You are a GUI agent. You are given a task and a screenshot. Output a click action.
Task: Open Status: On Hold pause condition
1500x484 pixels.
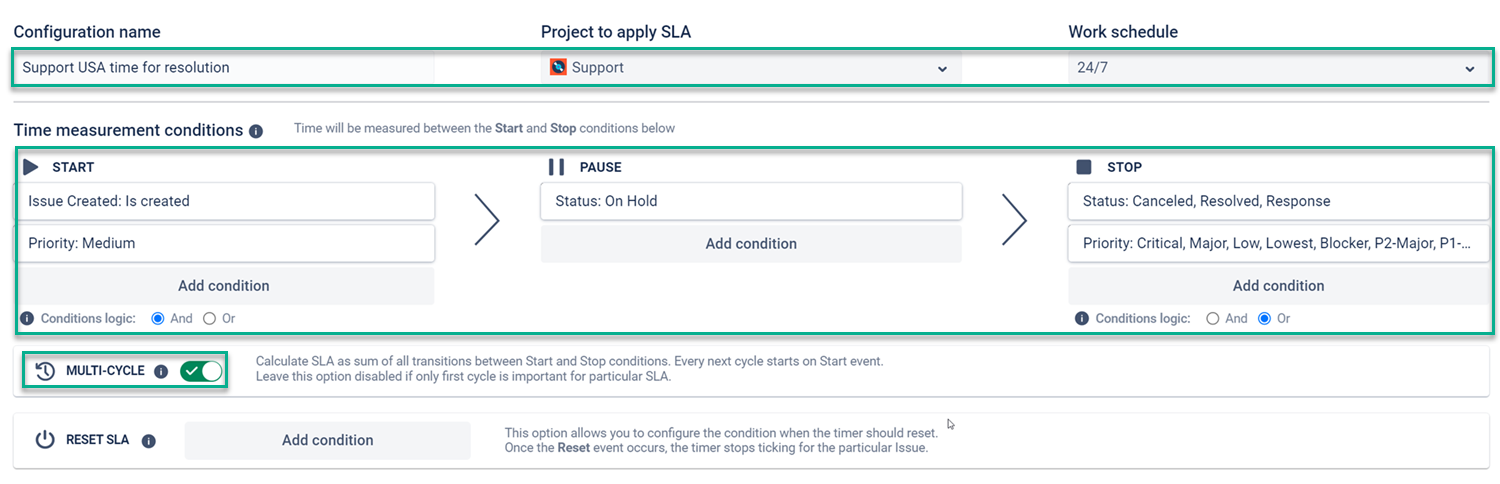click(751, 201)
